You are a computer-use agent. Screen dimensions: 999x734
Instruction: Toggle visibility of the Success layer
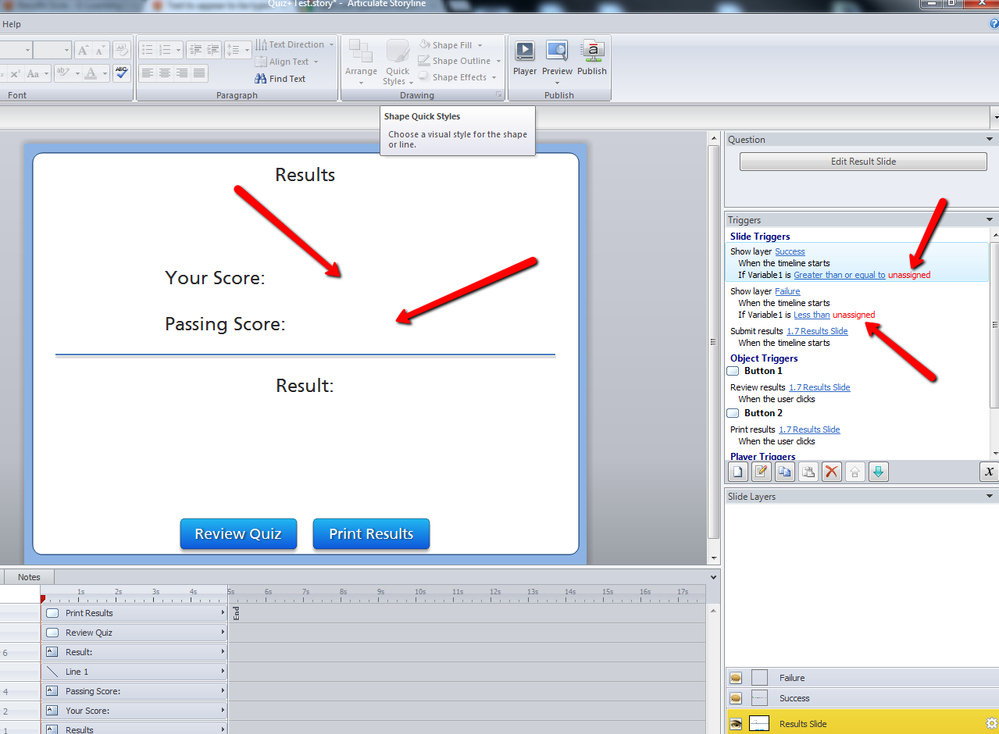[735, 698]
